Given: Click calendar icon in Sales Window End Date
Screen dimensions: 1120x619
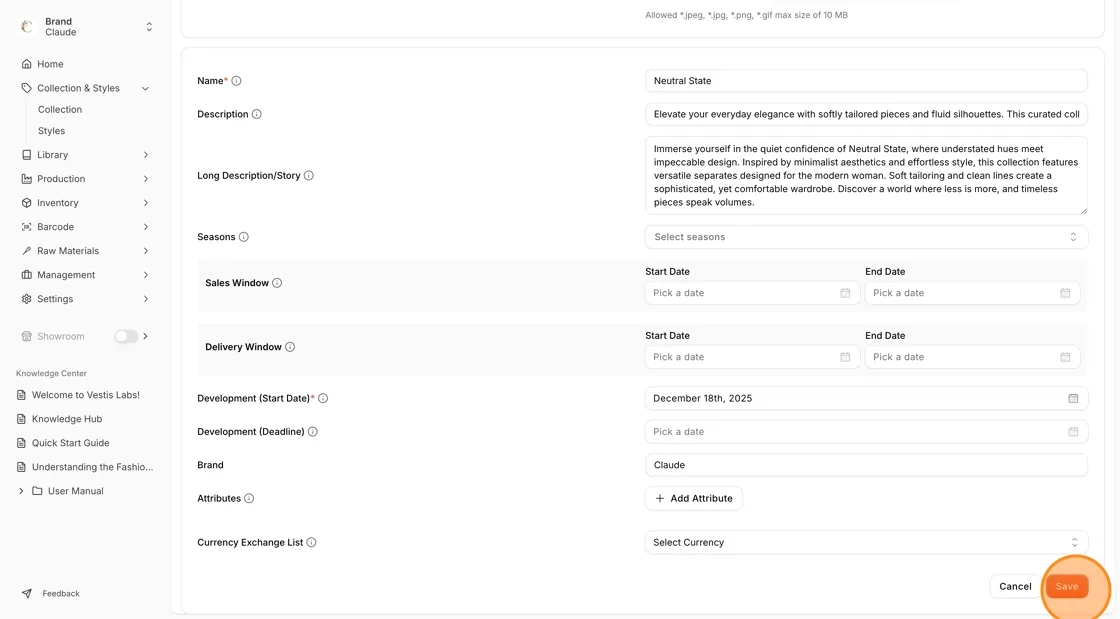Looking at the screenshot, I should point(1065,293).
